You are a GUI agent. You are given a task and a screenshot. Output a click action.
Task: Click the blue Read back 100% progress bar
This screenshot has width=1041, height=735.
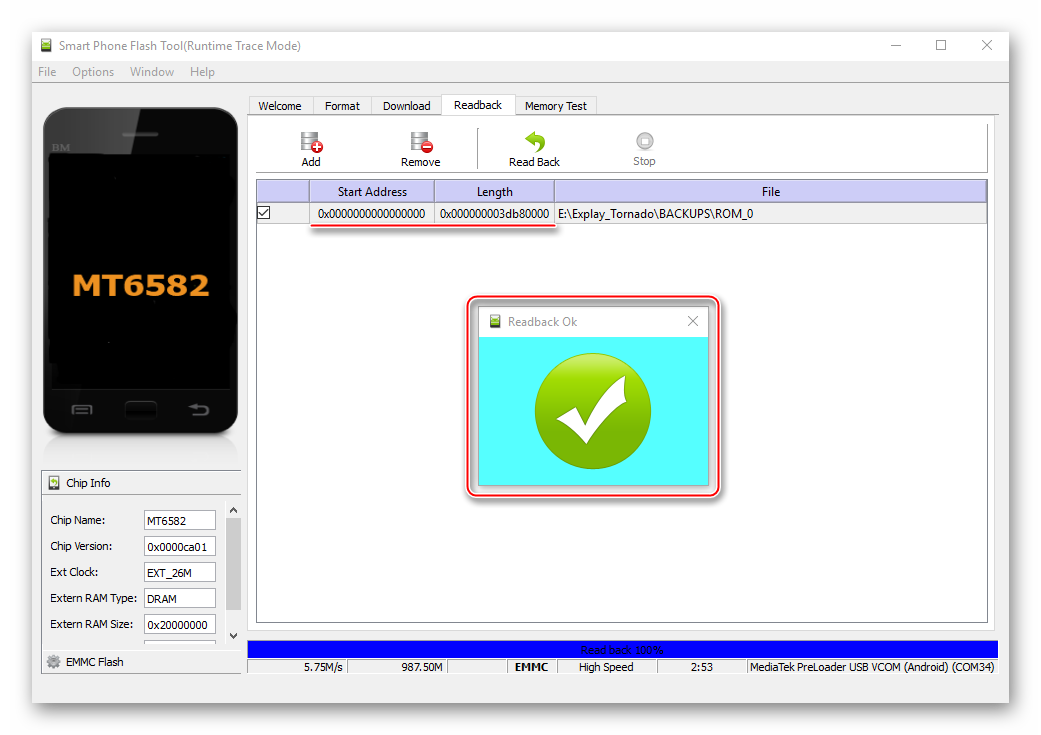[622, 649]
